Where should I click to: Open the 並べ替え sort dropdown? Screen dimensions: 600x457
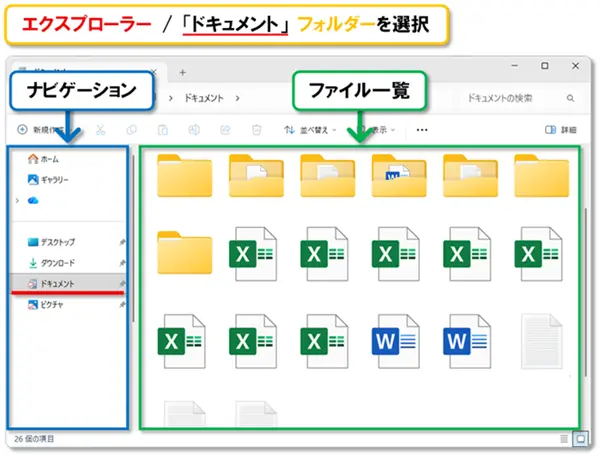pos(310,130)
